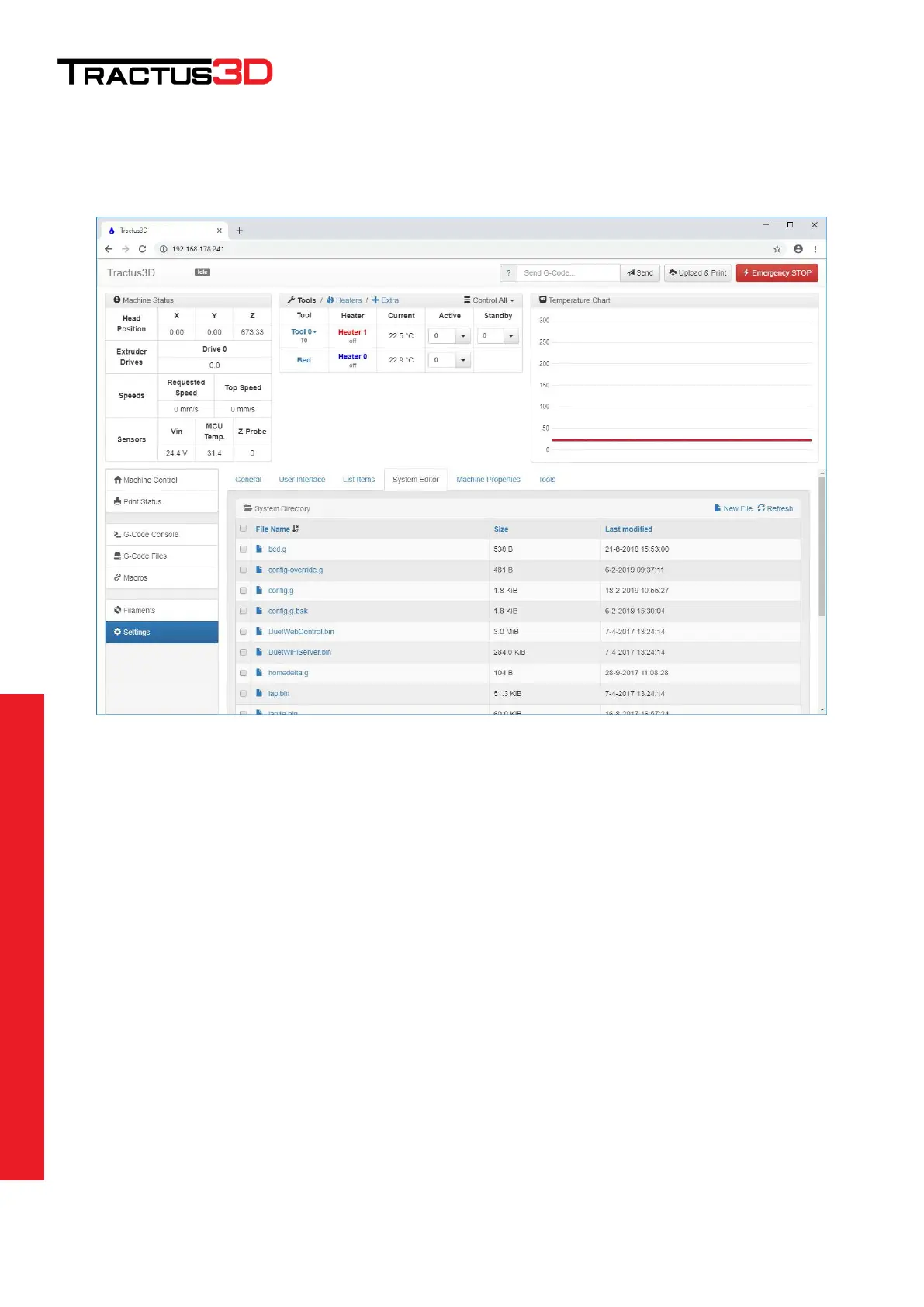The height and width of the screenshot is (1307, 924).
Task: Open the G-Code Console menu item
Action: (x=151, y=535)
